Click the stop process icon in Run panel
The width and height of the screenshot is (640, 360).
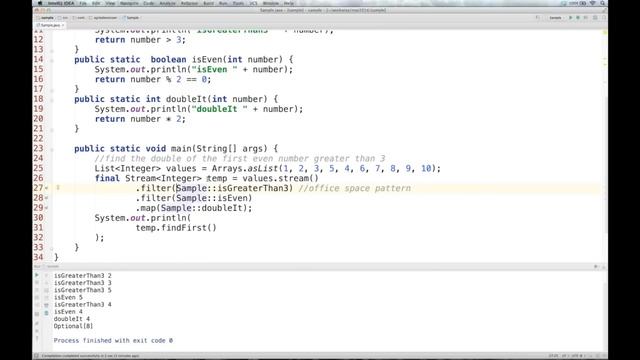37,282
